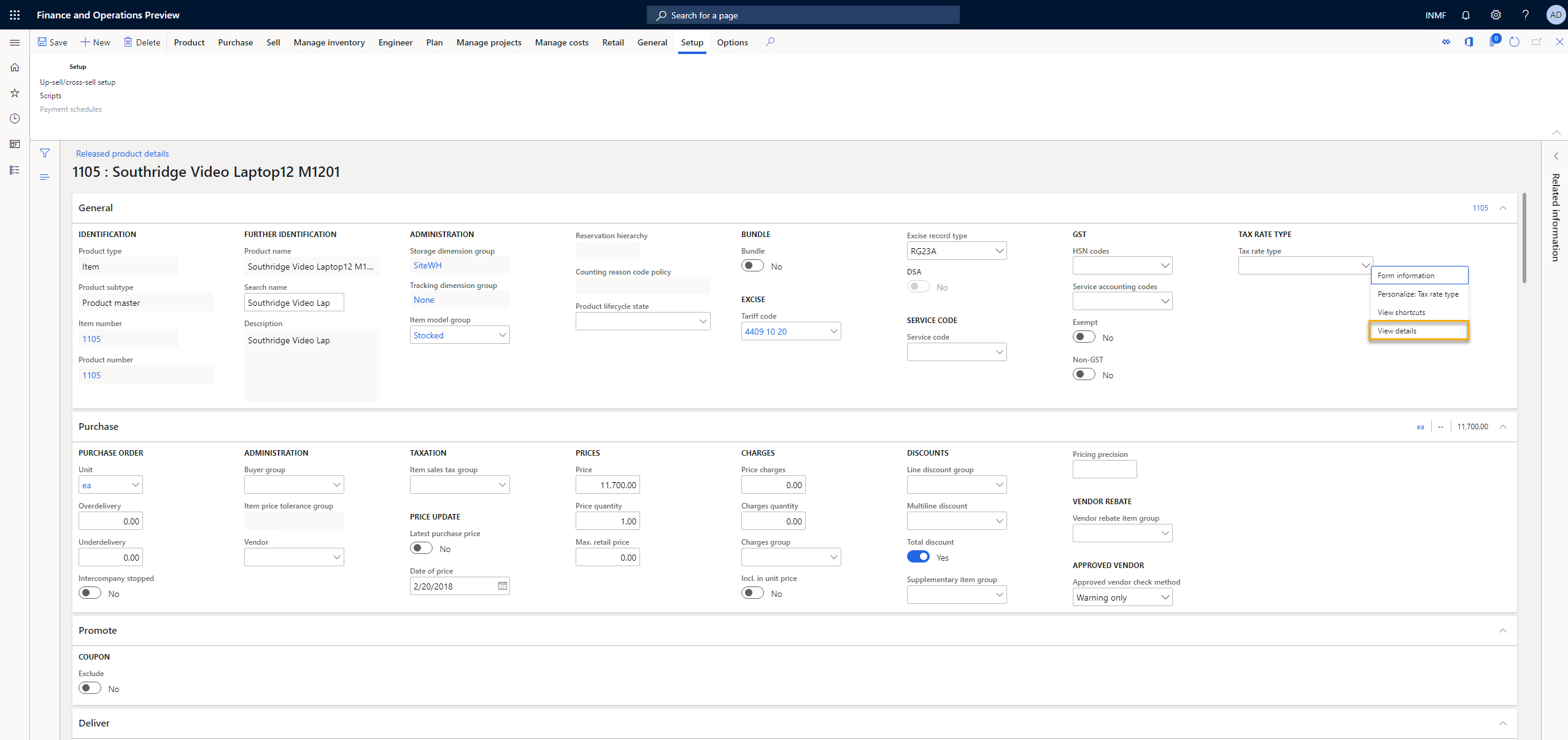Open Service accounting codes dropdown
The height and width of the screenshot is (740, 1568).
coord(1165,301)
